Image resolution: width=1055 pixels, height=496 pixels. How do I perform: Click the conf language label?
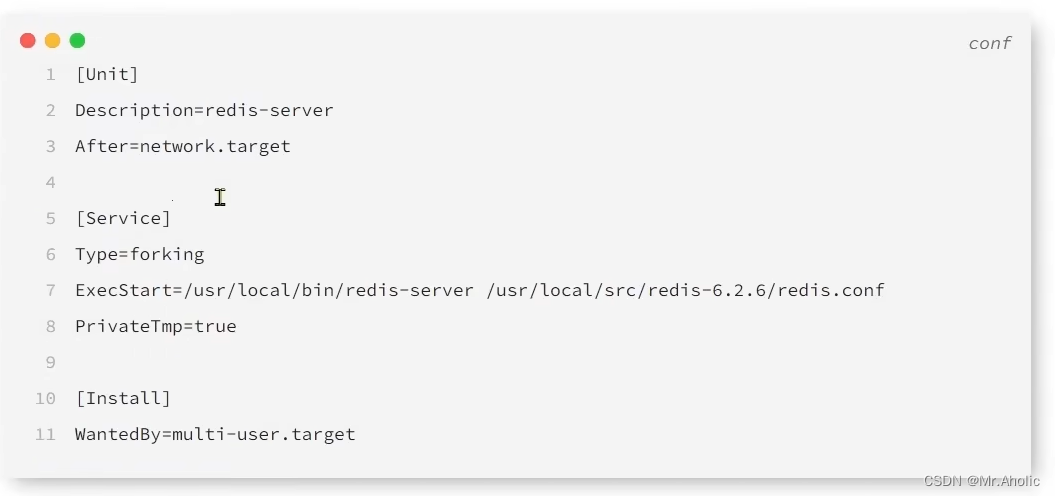[989, 43]
